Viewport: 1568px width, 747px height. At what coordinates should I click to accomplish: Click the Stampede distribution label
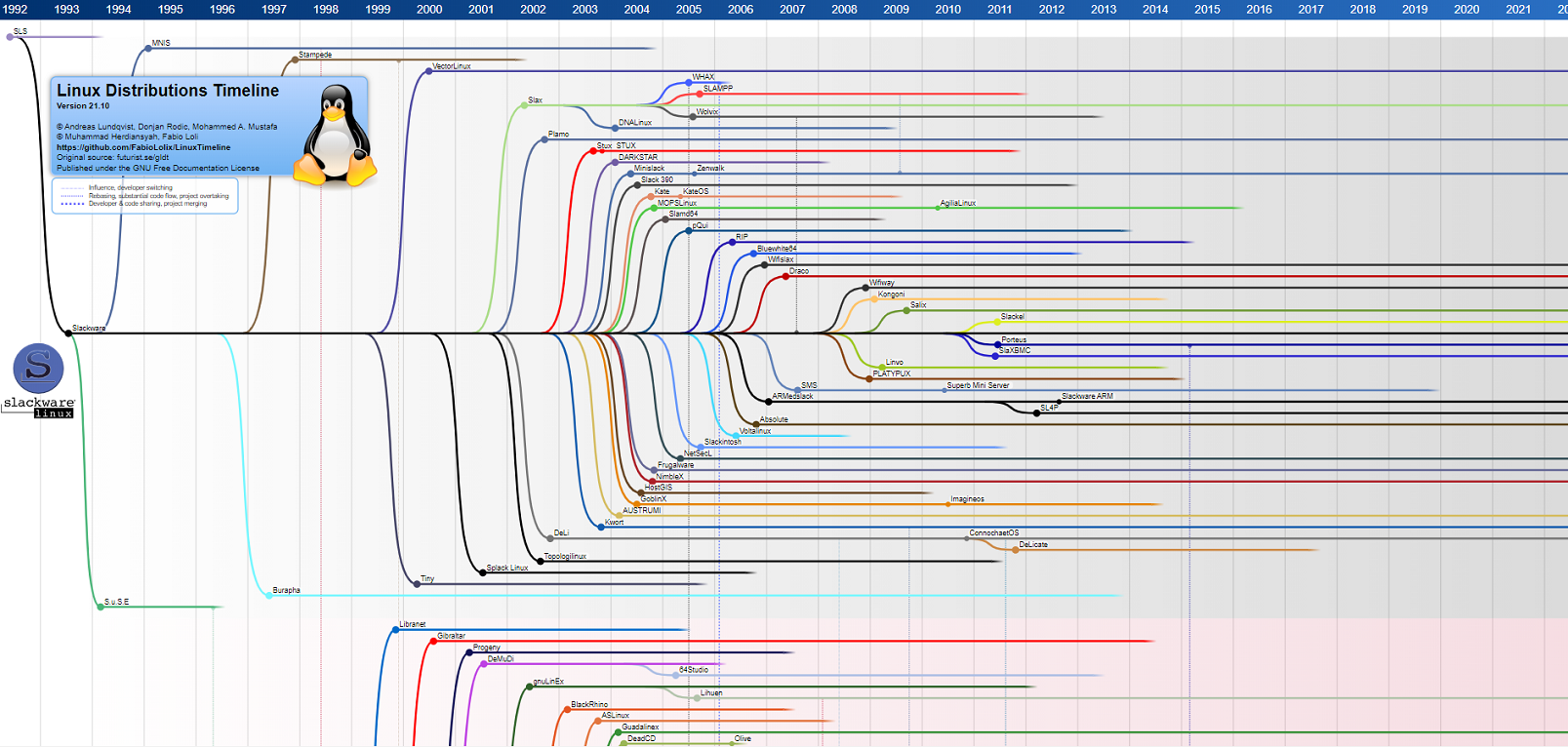click(315, 56)
